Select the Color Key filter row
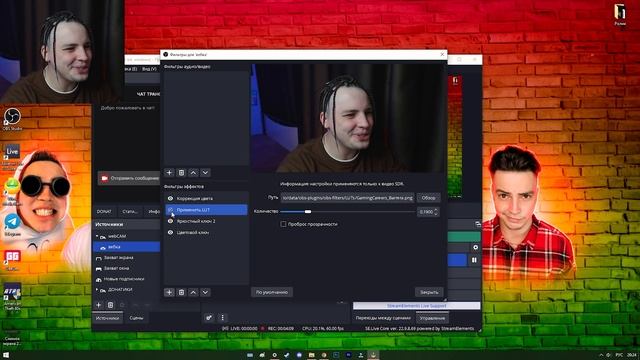 pos(207,233)
